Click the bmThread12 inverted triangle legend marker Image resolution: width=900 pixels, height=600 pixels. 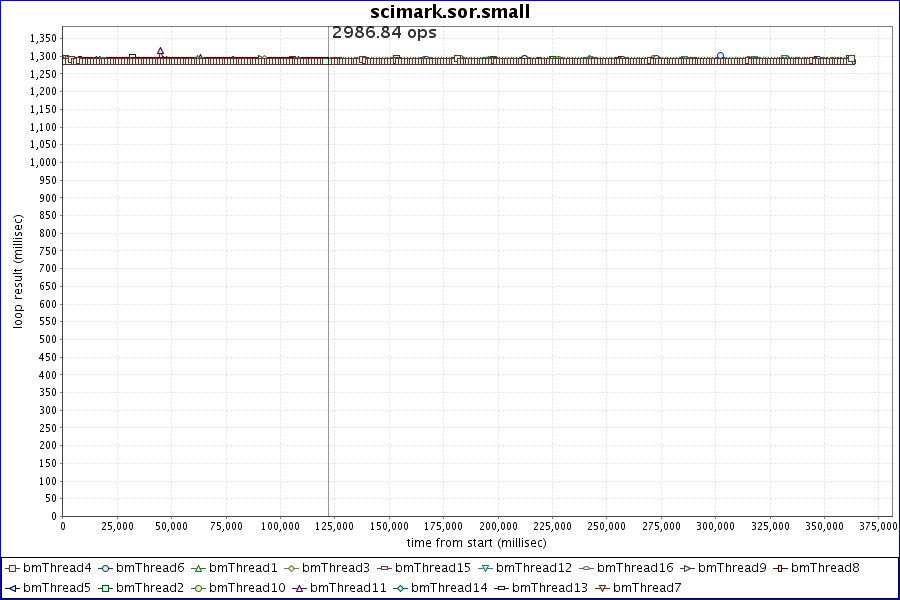coord(486,568)
